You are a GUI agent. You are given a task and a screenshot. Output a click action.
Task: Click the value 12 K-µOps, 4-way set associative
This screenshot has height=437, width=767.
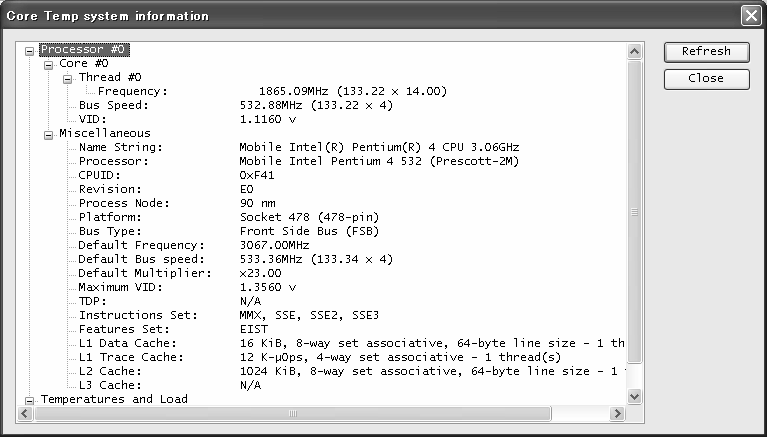point(352,357)
